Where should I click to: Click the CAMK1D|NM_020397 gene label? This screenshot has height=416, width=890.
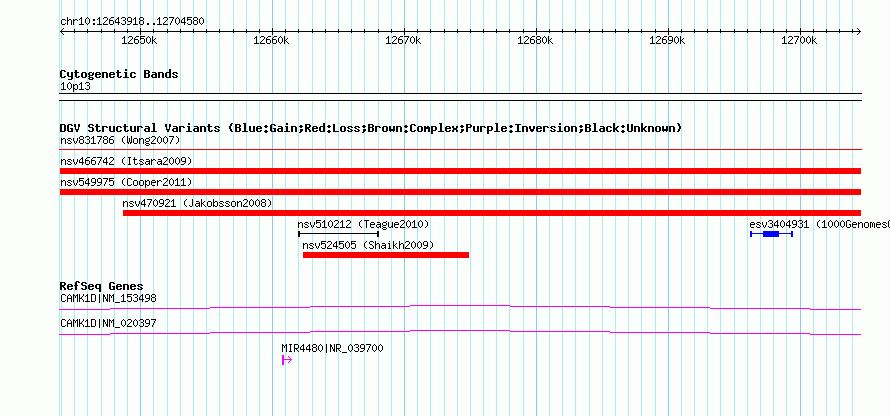(x=108, y=323)
